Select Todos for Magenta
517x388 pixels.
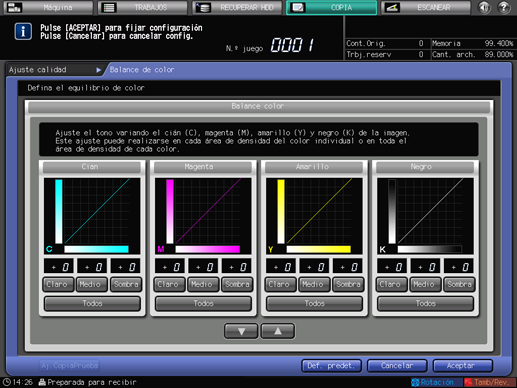point(203,303)
